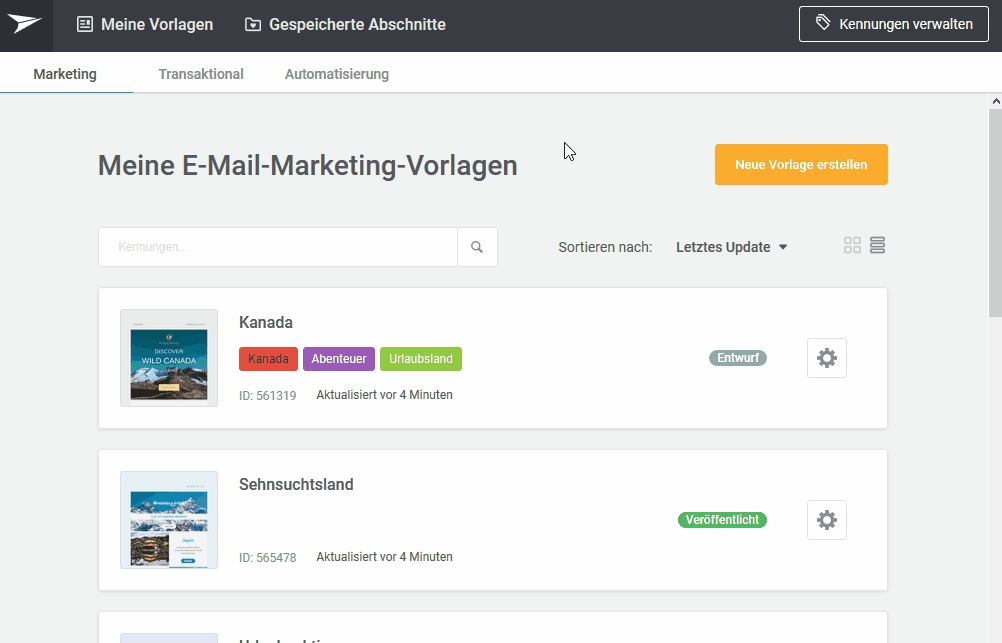Viewport: 1002px width, 643px height.
Task: Select the red Kanada tag
Action: click(x=268, y=359)
